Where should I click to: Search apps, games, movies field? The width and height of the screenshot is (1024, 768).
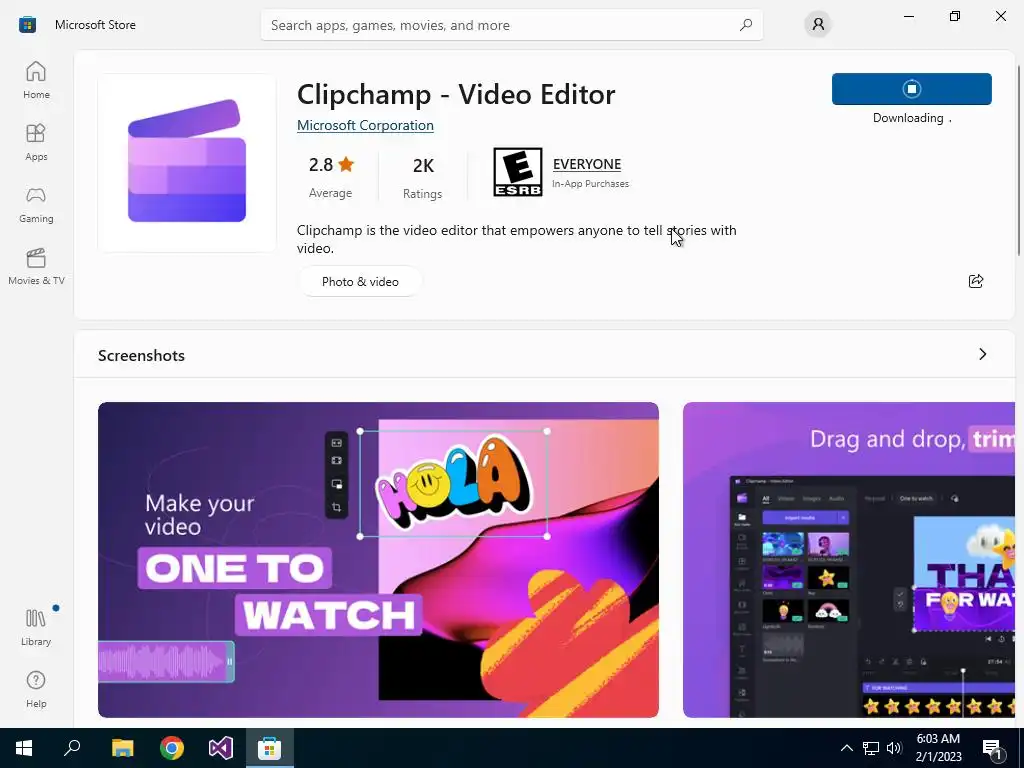click(x=511, y=25)
